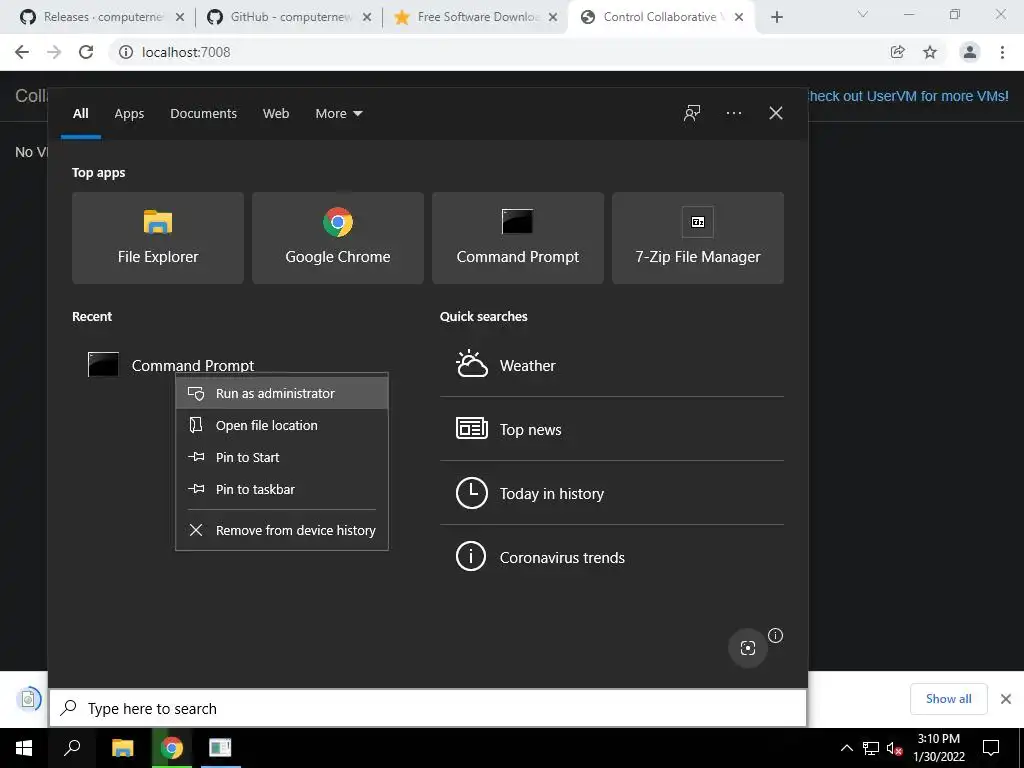Click the taskbar search magnifier icon
Screen dimensions: 1024x768
[x=72, y=748]
